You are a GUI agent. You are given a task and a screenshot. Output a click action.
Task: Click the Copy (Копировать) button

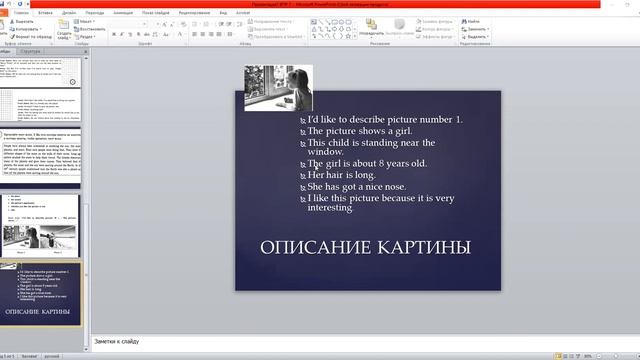coord(25,29)
